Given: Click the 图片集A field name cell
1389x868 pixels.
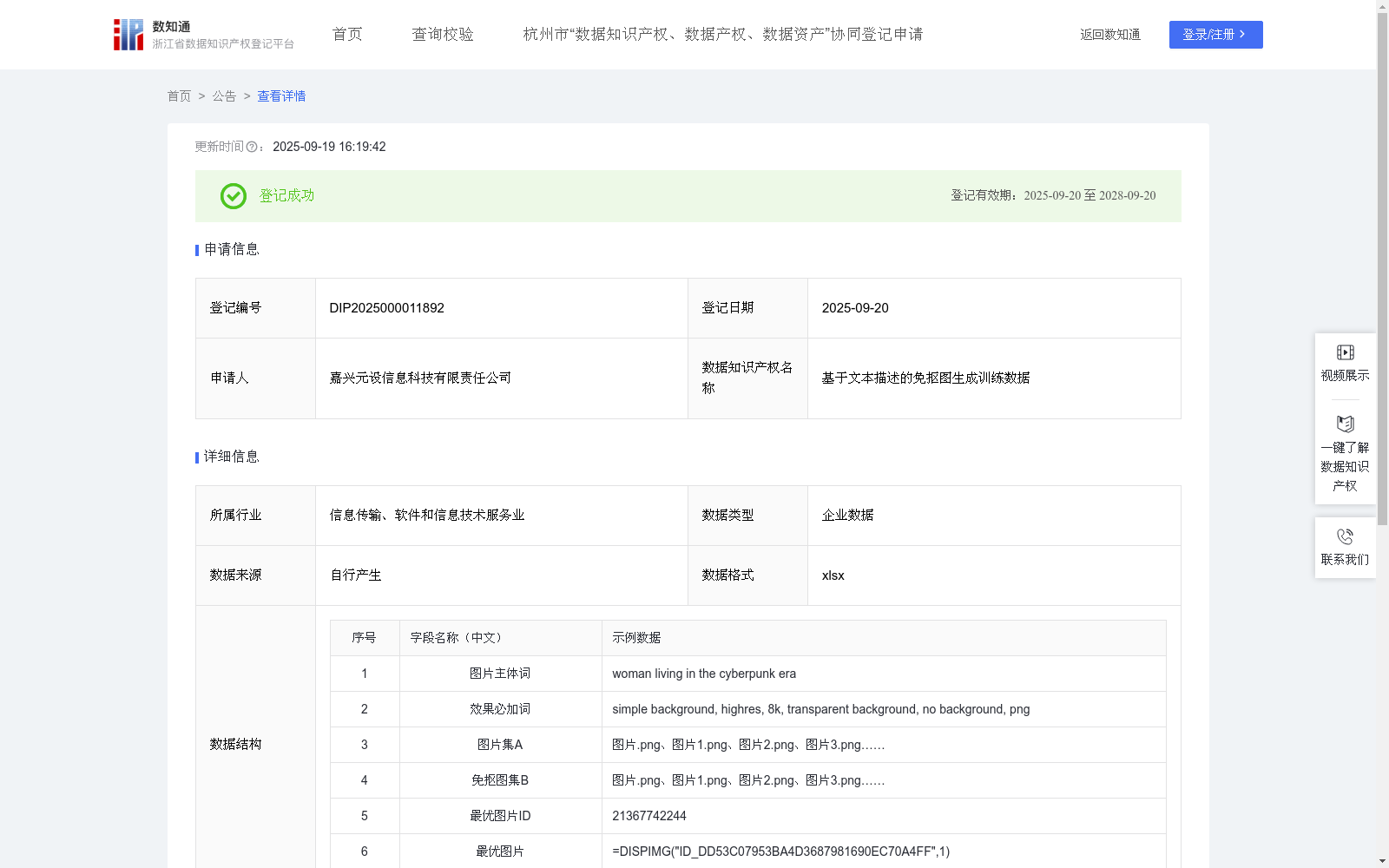Looking at the screenshot, I should tap(500, 745).
